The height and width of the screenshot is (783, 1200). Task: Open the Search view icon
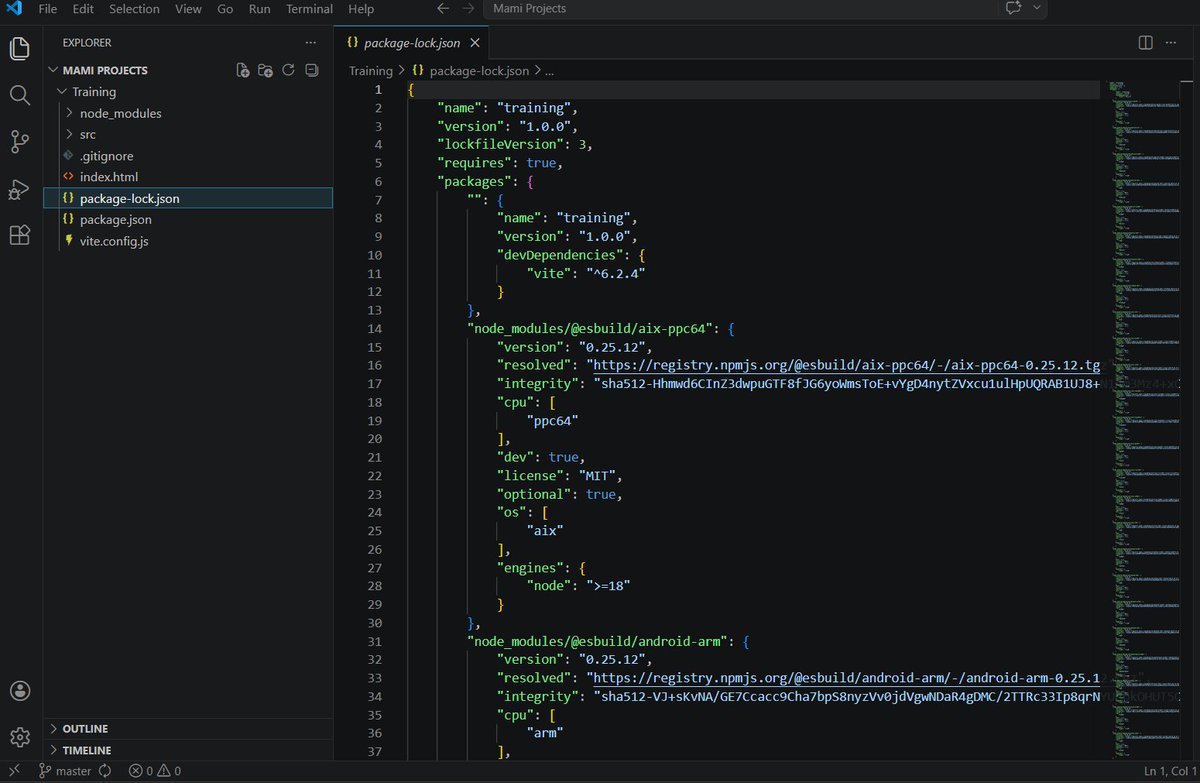20,95
